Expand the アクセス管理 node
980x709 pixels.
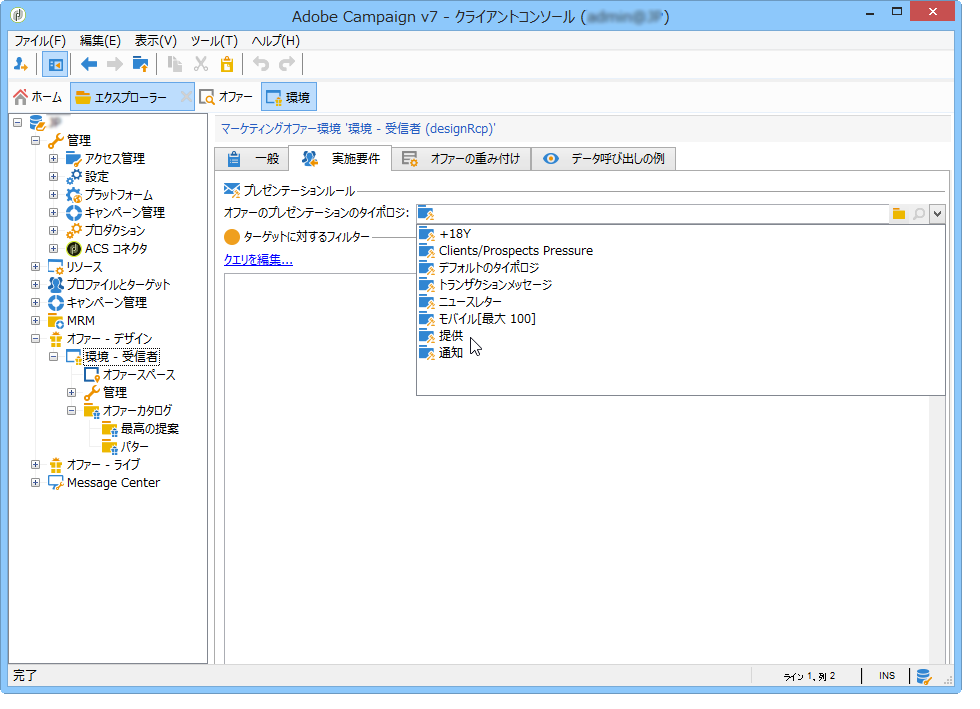click(x=54, y=159)
